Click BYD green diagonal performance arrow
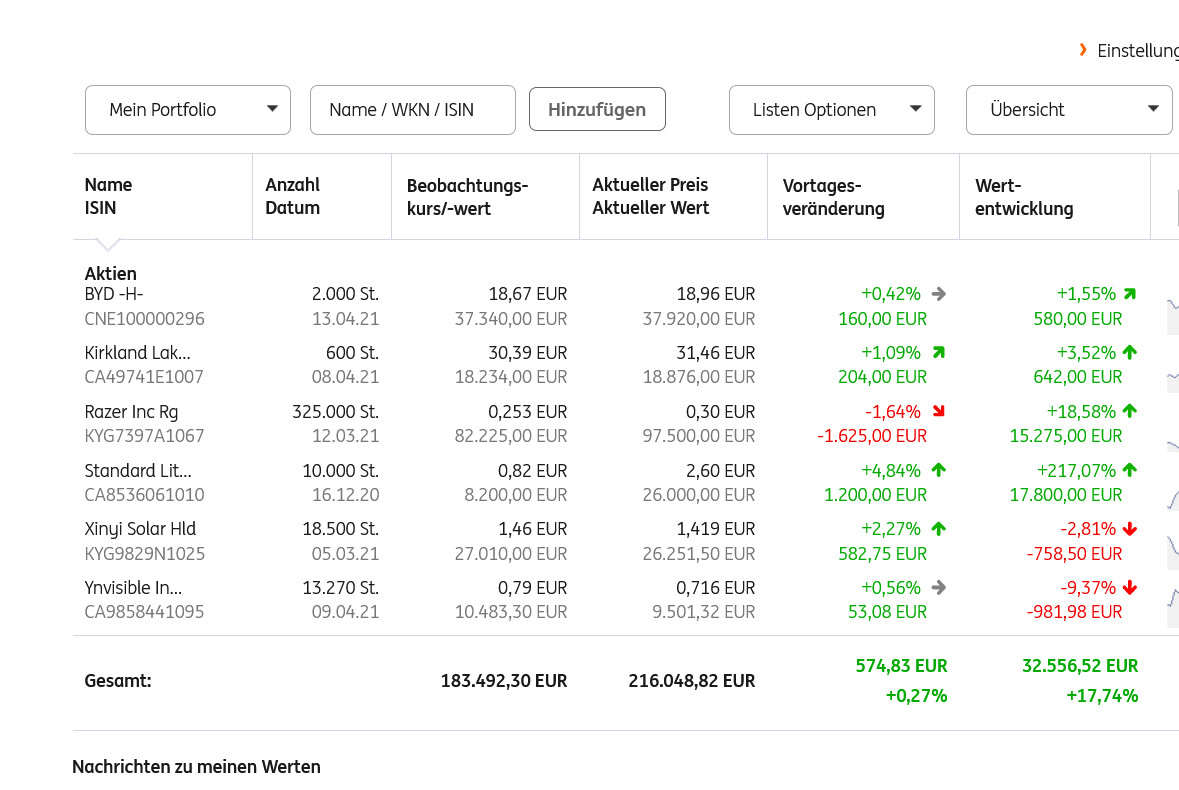The height and width of the screenshot is (790, 1179). click(1130, 294)
